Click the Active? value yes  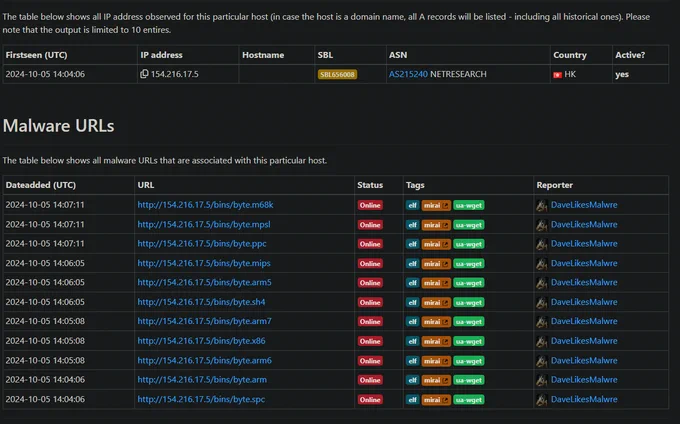pyautogui.click(x=622, y=75)
